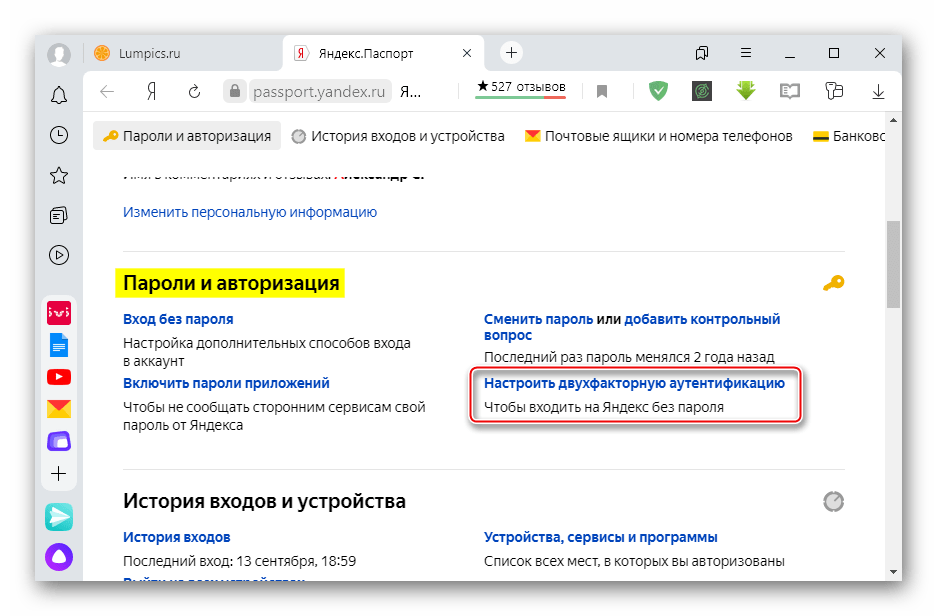Open Включить пароли приложений link
The height and width of the screenshot is (616, 937).
[226, 383]
